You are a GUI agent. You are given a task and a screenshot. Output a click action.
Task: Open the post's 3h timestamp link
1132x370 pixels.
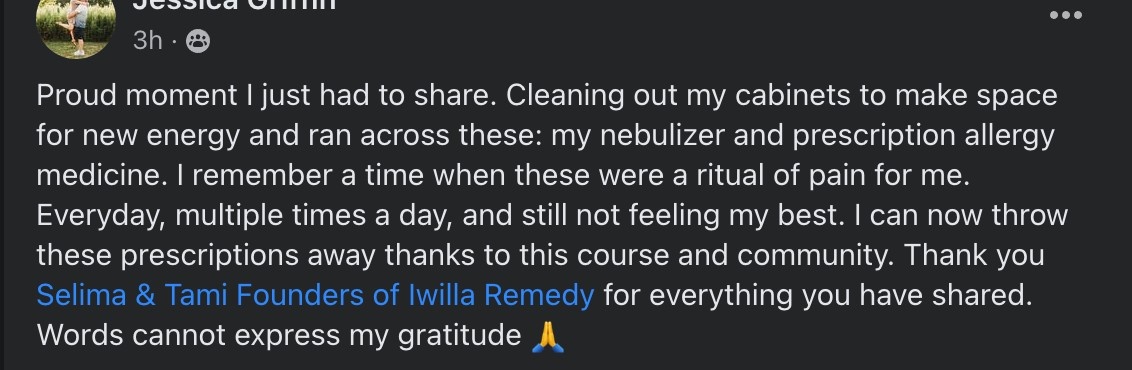(148, 40)
